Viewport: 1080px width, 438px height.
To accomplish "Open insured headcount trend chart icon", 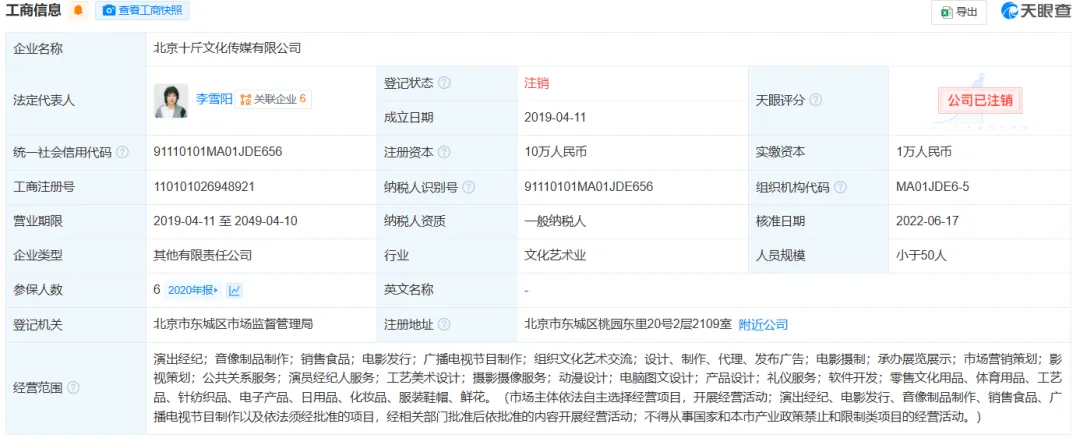I will coord(234,290).
